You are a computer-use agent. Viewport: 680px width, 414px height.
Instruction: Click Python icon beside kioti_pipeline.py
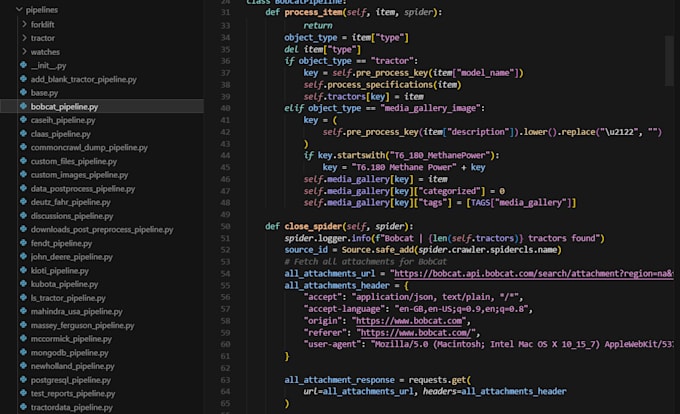pos(23,270)
